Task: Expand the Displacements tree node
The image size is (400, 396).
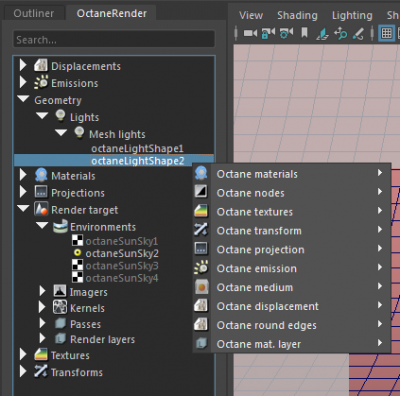Action: (23, 65)
